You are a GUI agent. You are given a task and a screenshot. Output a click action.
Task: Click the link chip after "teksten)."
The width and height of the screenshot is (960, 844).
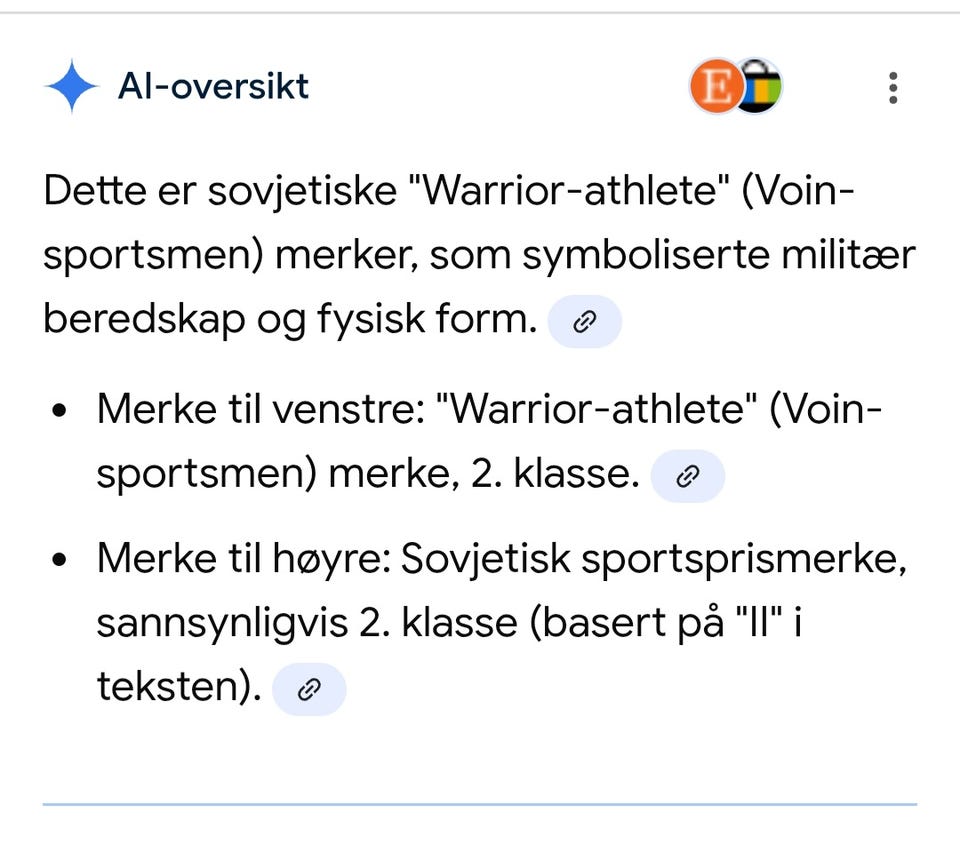(309, 689)
